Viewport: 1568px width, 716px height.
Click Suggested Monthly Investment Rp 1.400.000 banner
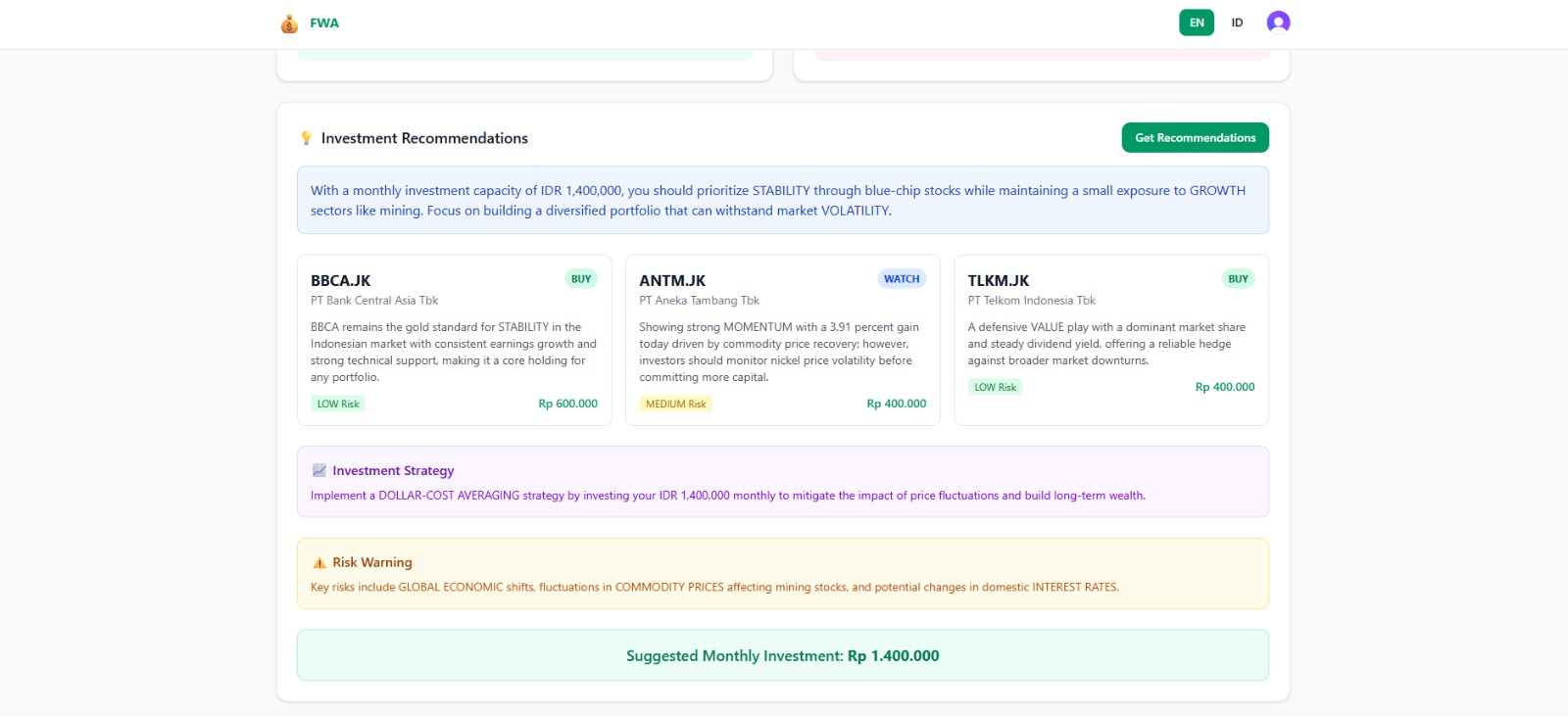[x=782, y=655]
